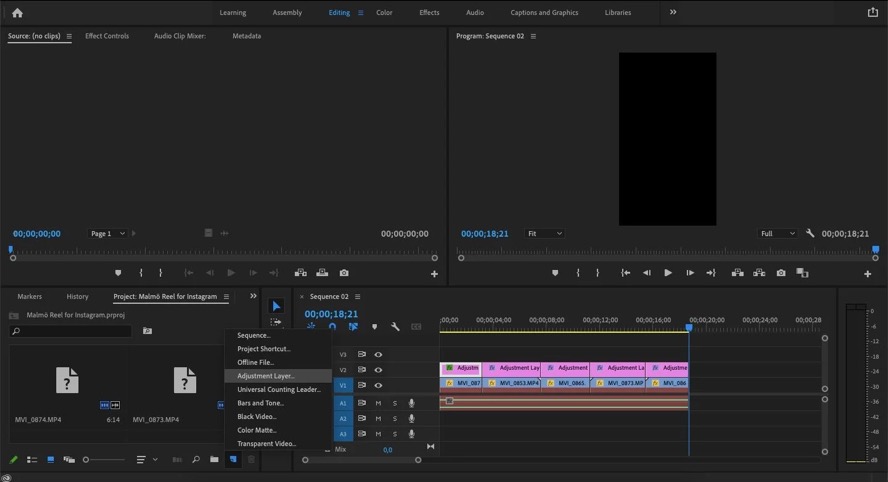Expand the workspace overflow chevrons

point(673,12)
